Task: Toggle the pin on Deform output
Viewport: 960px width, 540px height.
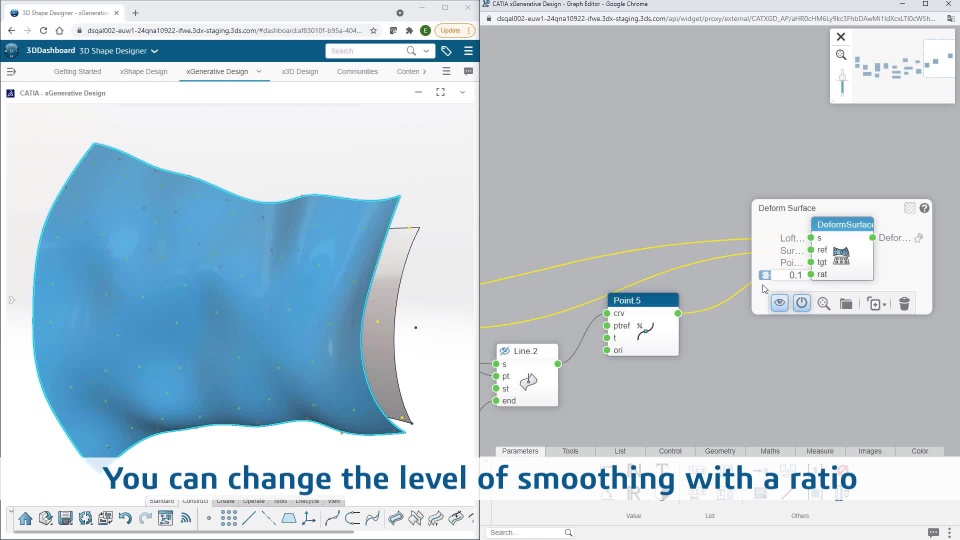Action: pyautogui.click(x=919, y=238)
